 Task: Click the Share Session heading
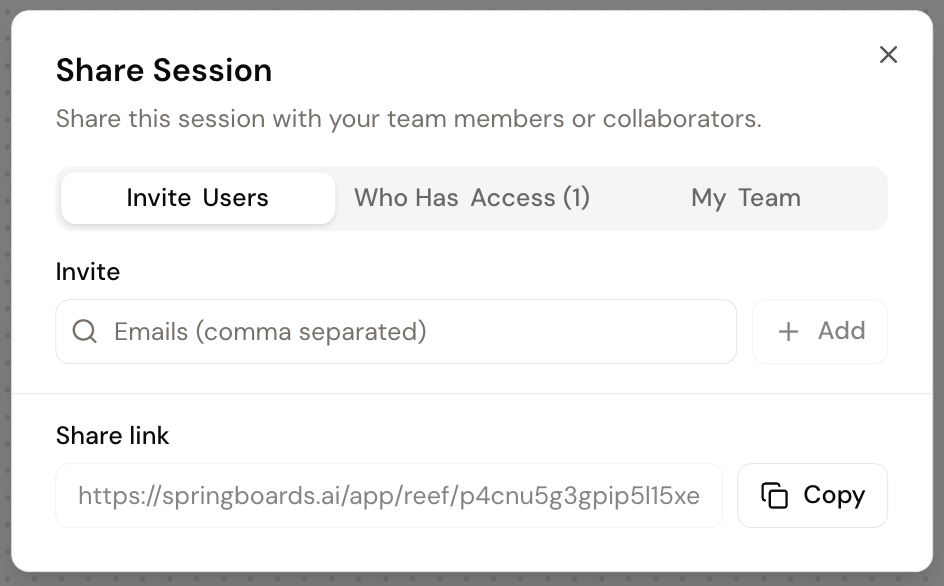[x=164, y=70]
